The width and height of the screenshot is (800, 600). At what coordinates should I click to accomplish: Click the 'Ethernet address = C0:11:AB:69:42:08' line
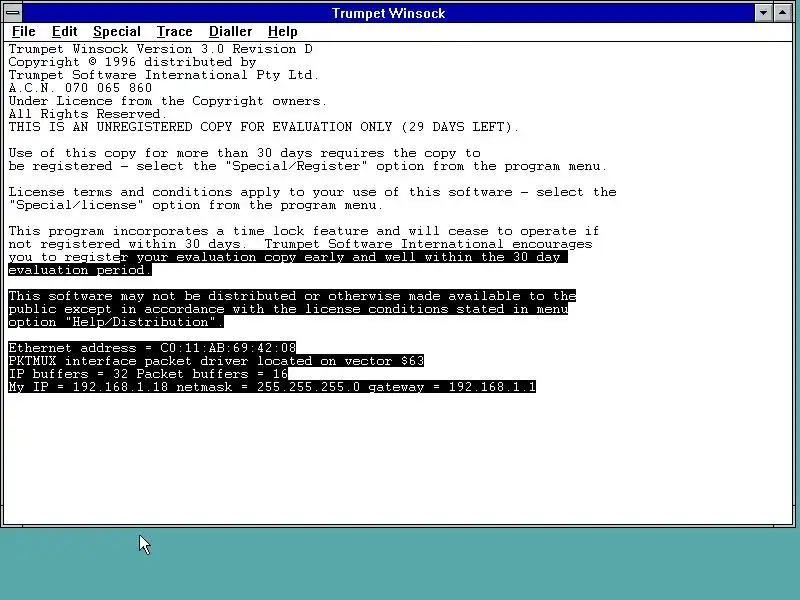tap(152, 348)
